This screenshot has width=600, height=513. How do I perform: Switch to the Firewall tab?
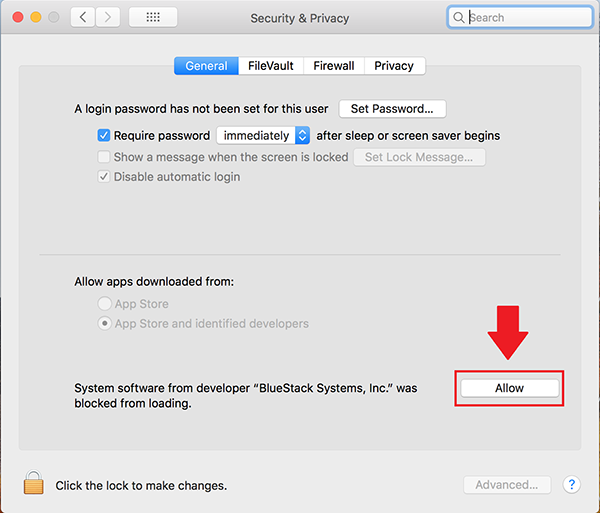tap(333, 66)
